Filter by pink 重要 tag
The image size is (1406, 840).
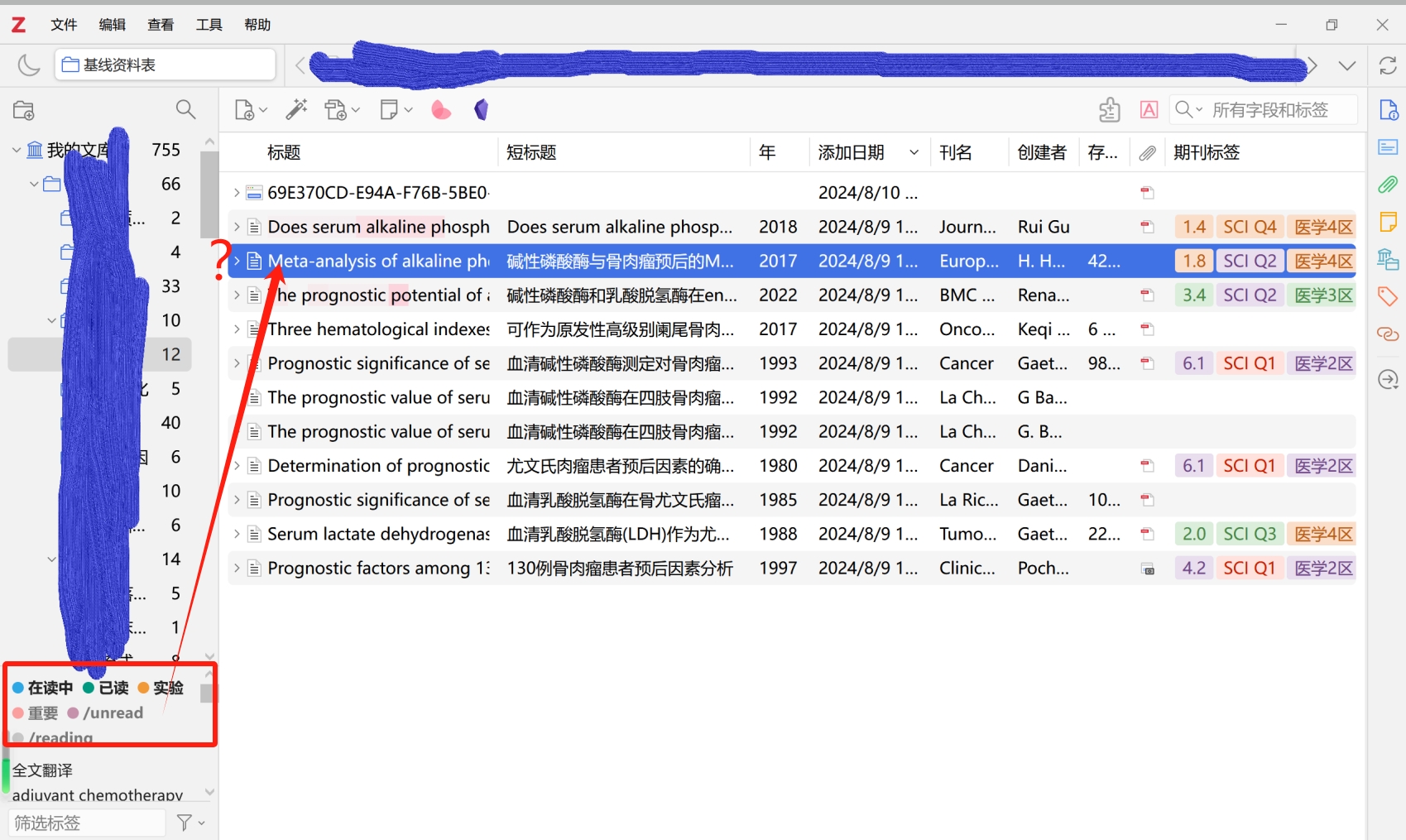pos(36,713)
